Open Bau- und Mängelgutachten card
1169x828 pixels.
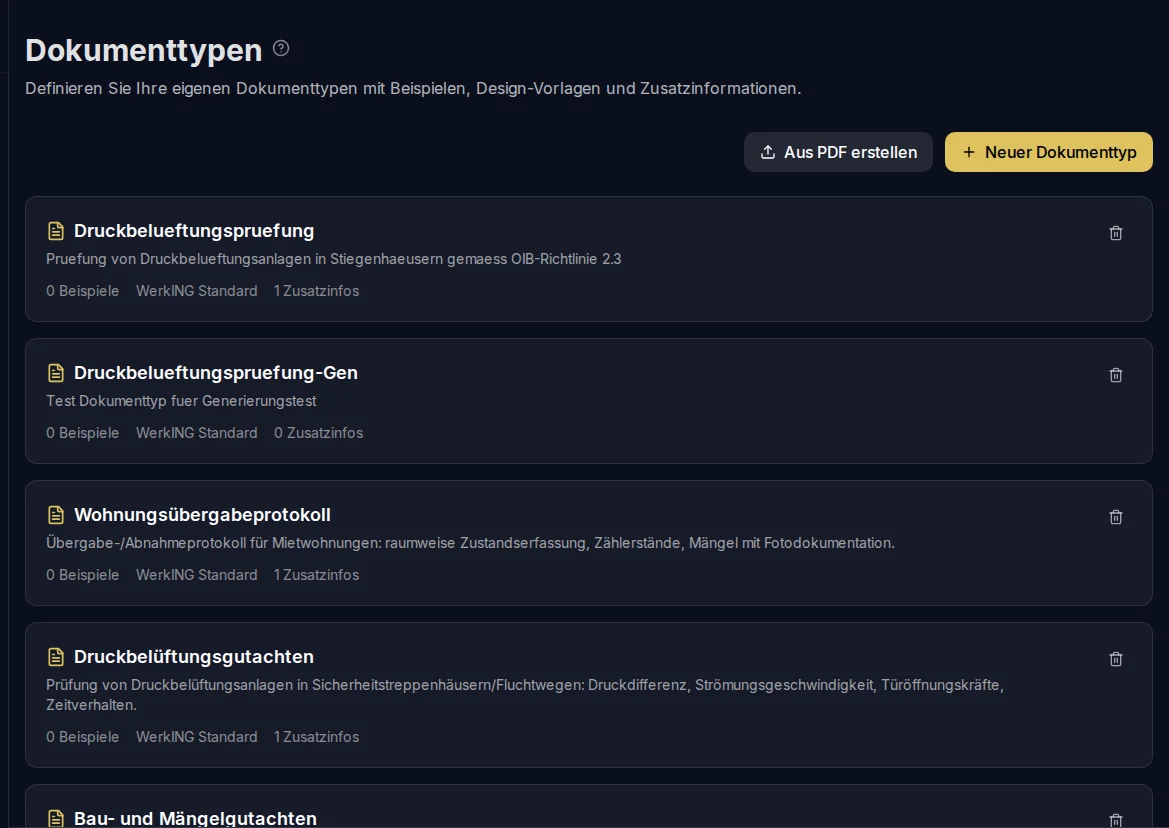coord(195,818)
